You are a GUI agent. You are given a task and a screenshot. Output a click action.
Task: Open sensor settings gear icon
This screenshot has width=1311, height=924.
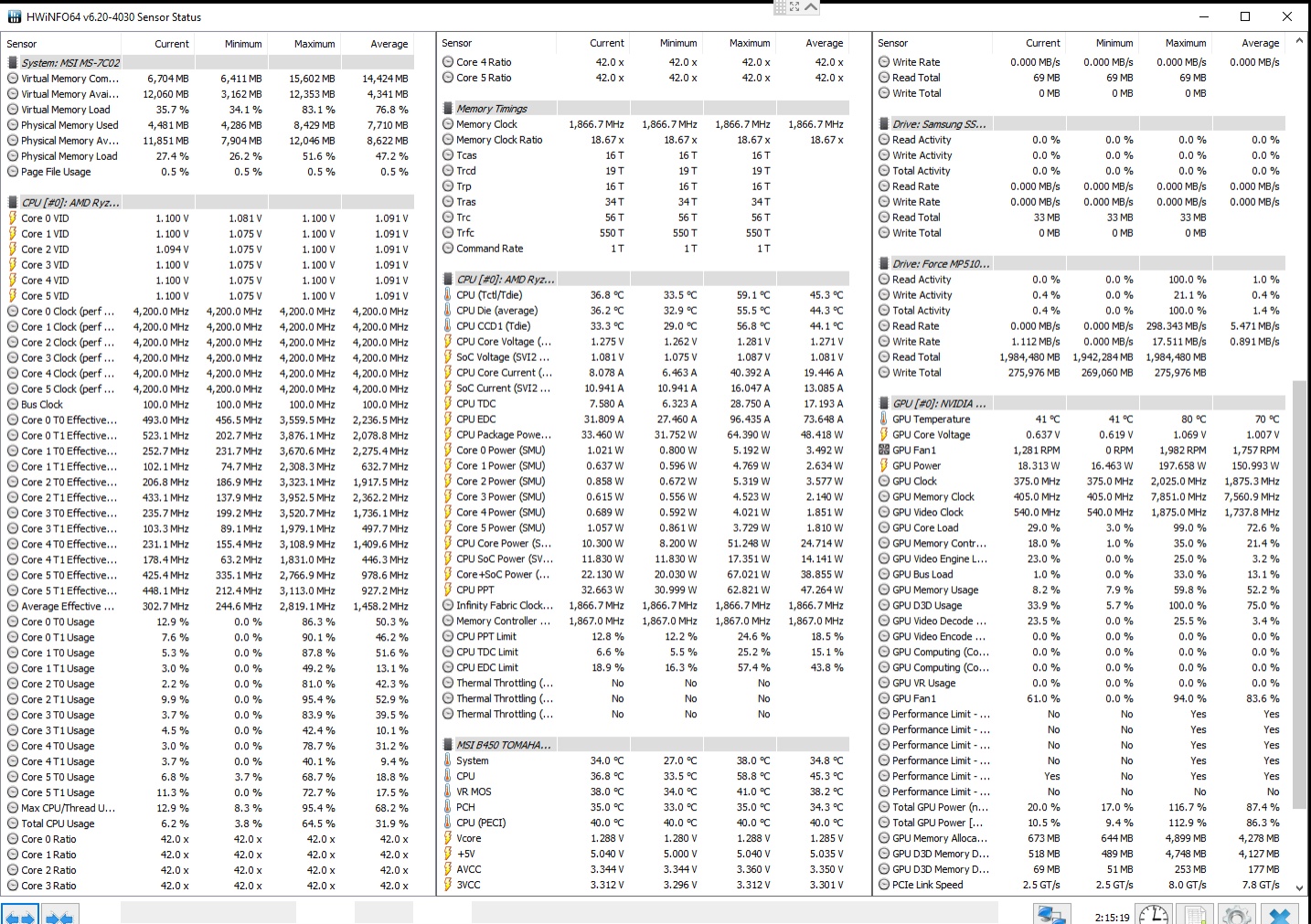tap(1236, 914)
